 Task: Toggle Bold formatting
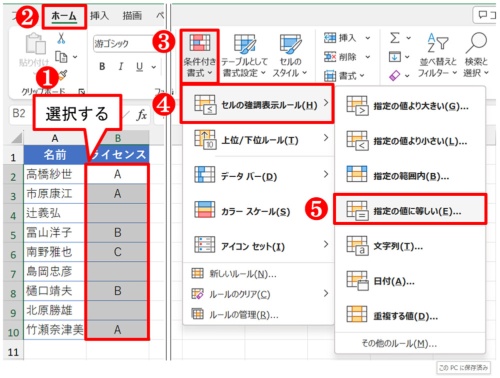[102, 67]
